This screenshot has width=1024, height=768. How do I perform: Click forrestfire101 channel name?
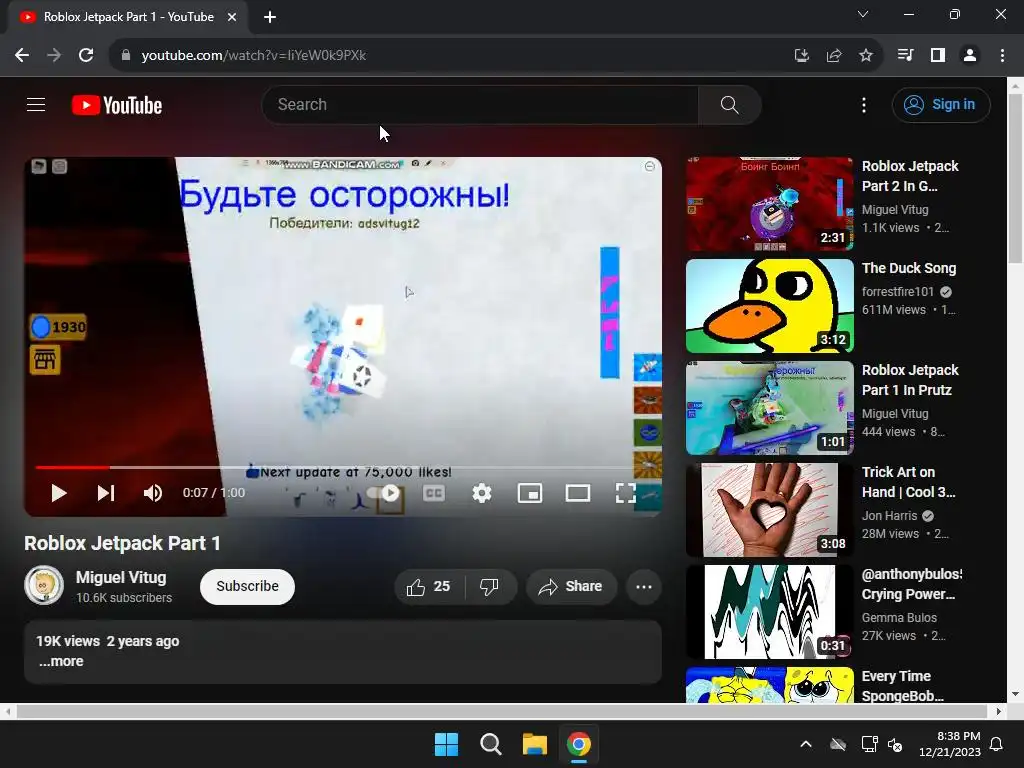(897, 291)
